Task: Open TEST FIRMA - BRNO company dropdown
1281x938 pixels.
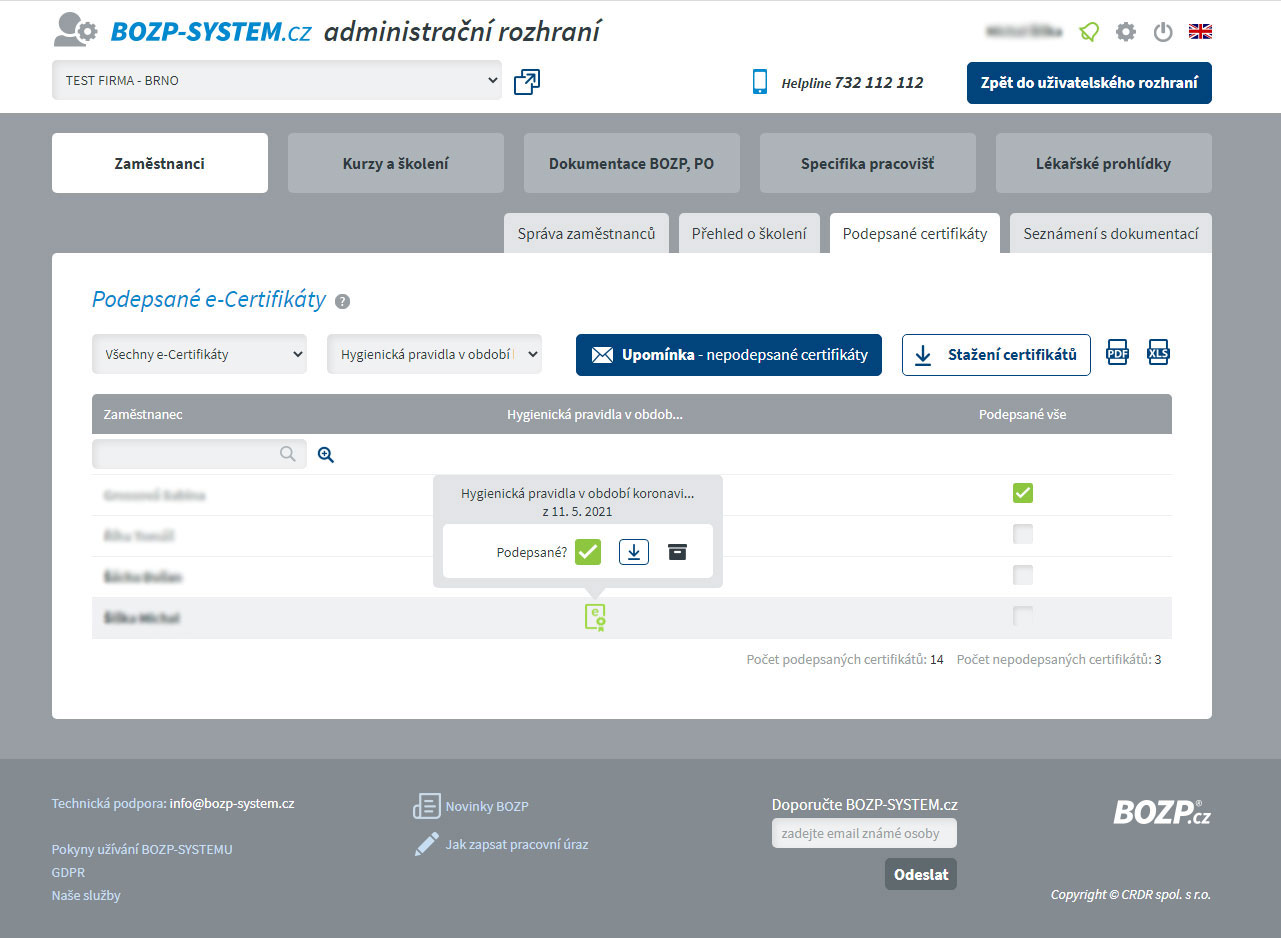Action: (277, 80)
